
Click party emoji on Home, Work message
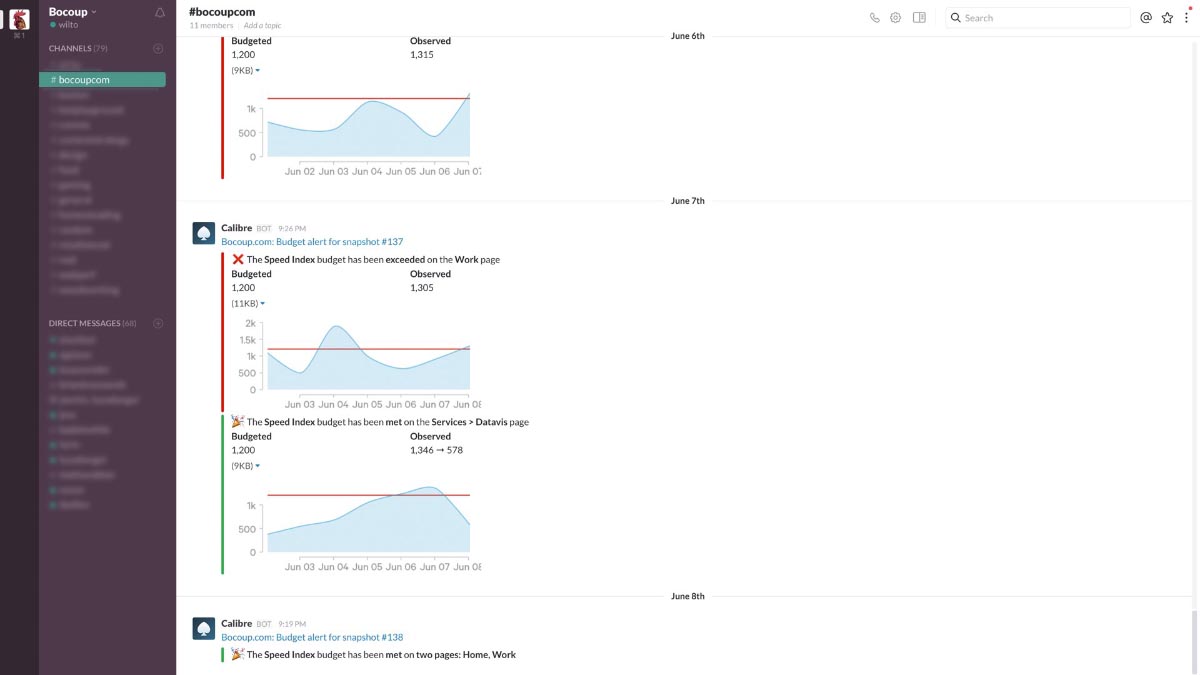(238, 654)
